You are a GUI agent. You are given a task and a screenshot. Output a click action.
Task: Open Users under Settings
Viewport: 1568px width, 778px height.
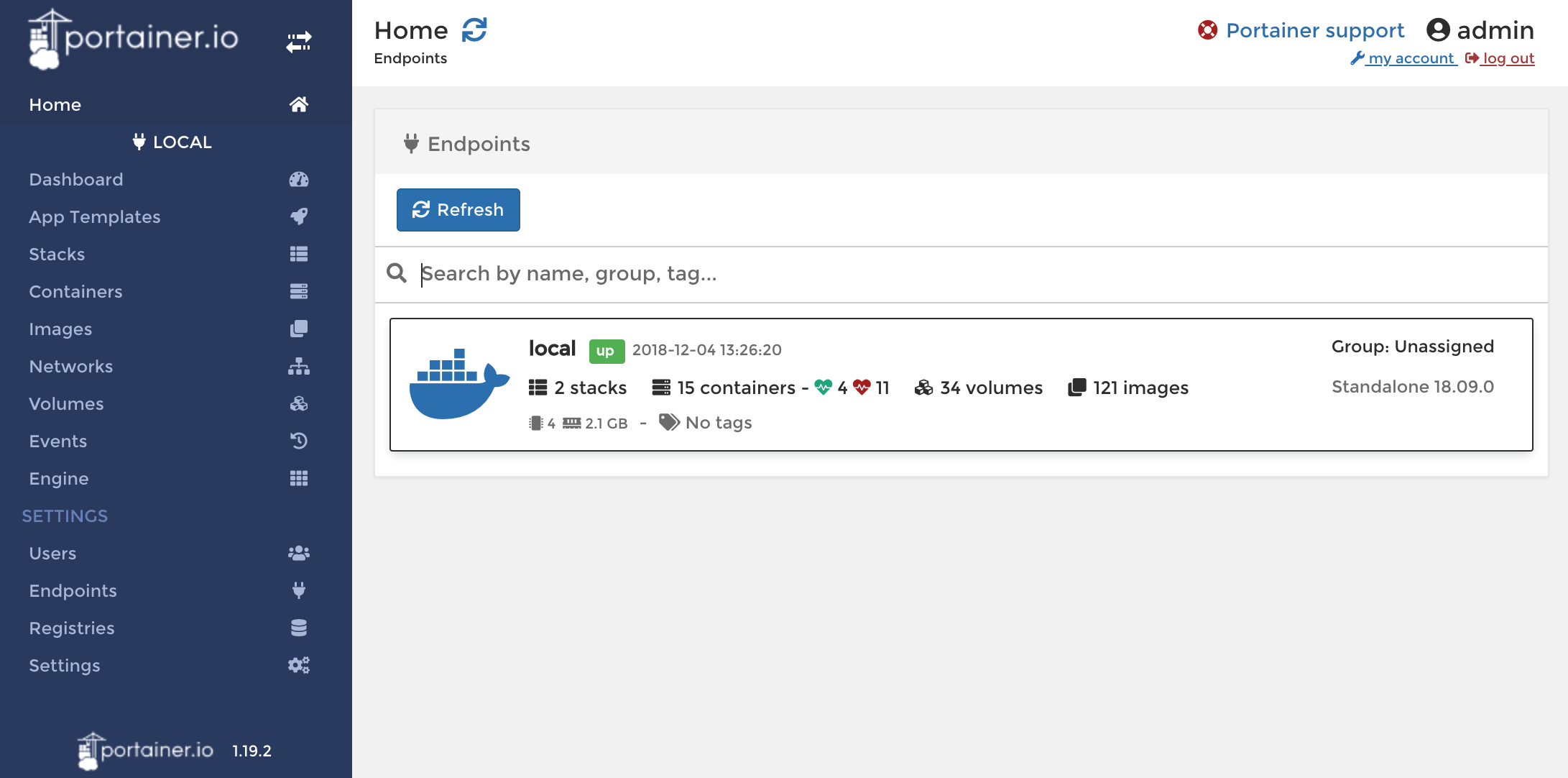[x=52, y=554]
